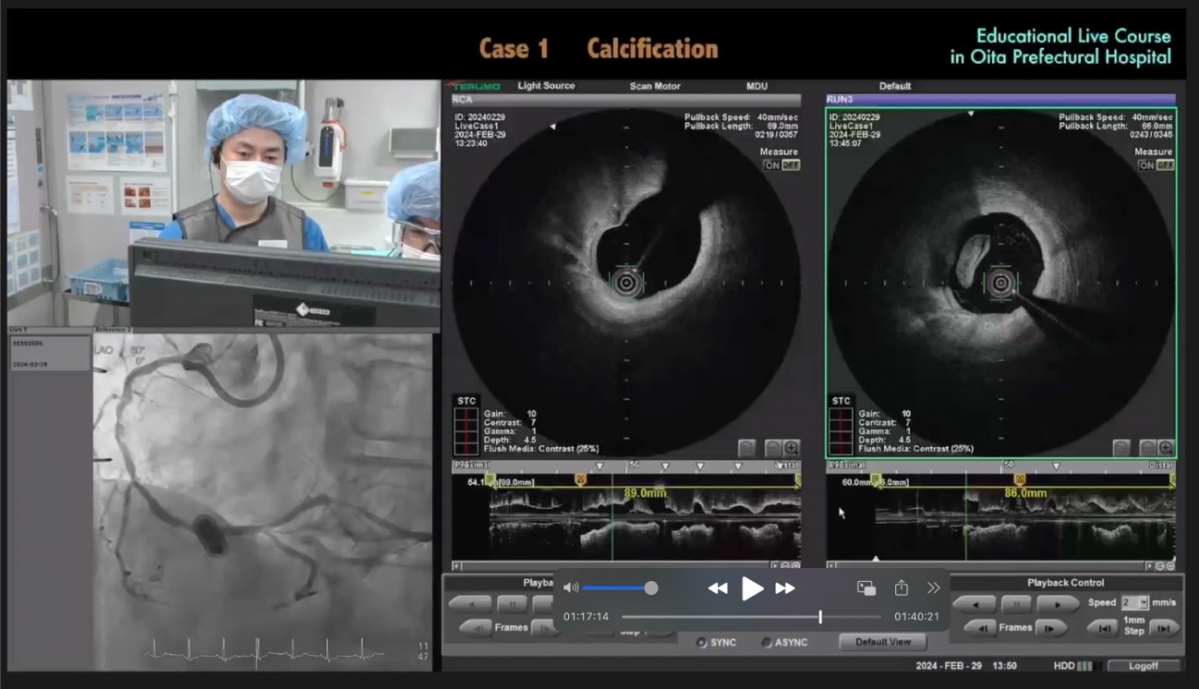This screenshot has width=1199, height=689.
Task: Click the white triangle marker on RUN3 ruler
Action: 1056,466
